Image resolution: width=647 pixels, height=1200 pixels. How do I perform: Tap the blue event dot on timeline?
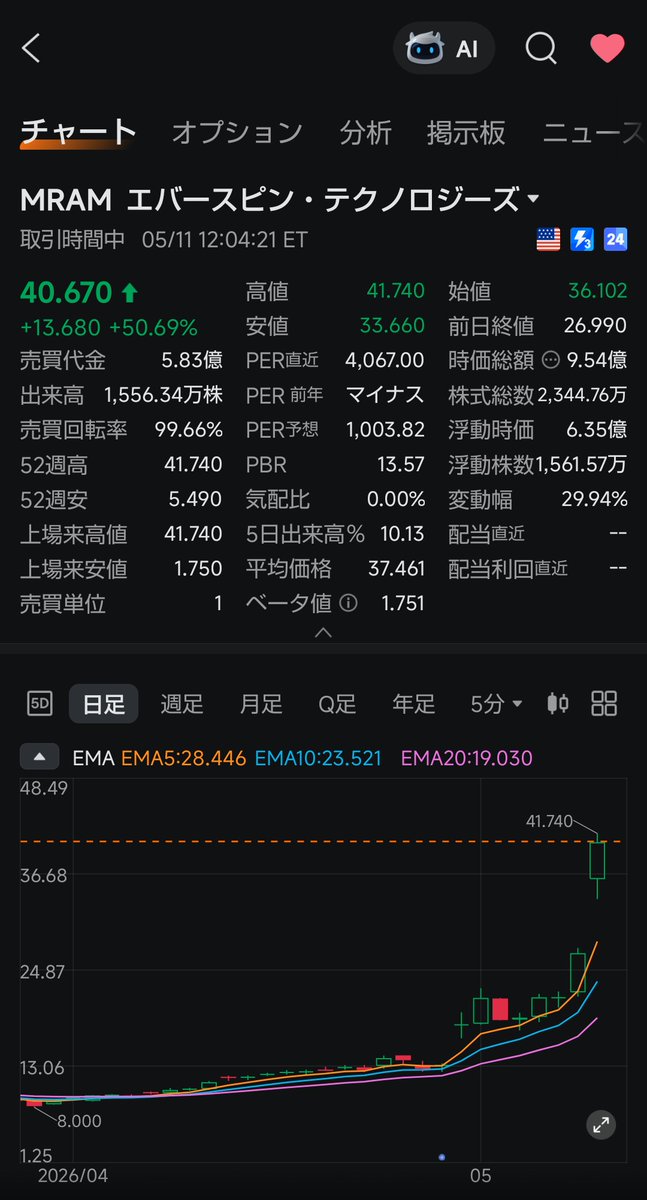coord(441,1157)
